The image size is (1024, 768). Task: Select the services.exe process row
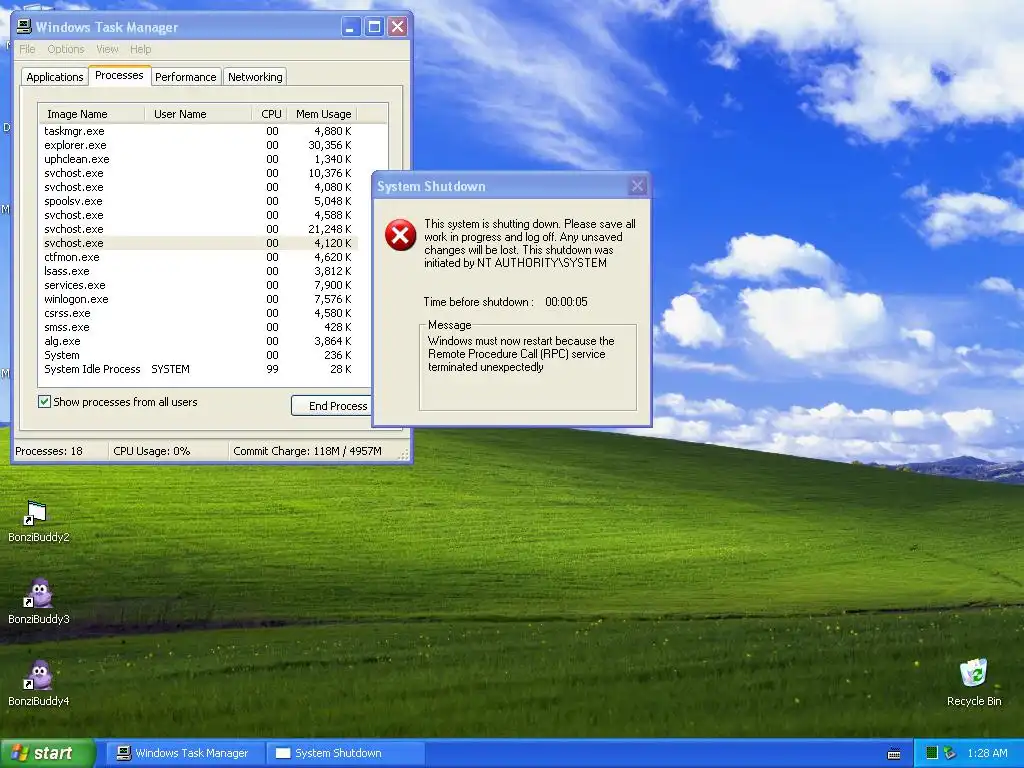pos(198,285)
